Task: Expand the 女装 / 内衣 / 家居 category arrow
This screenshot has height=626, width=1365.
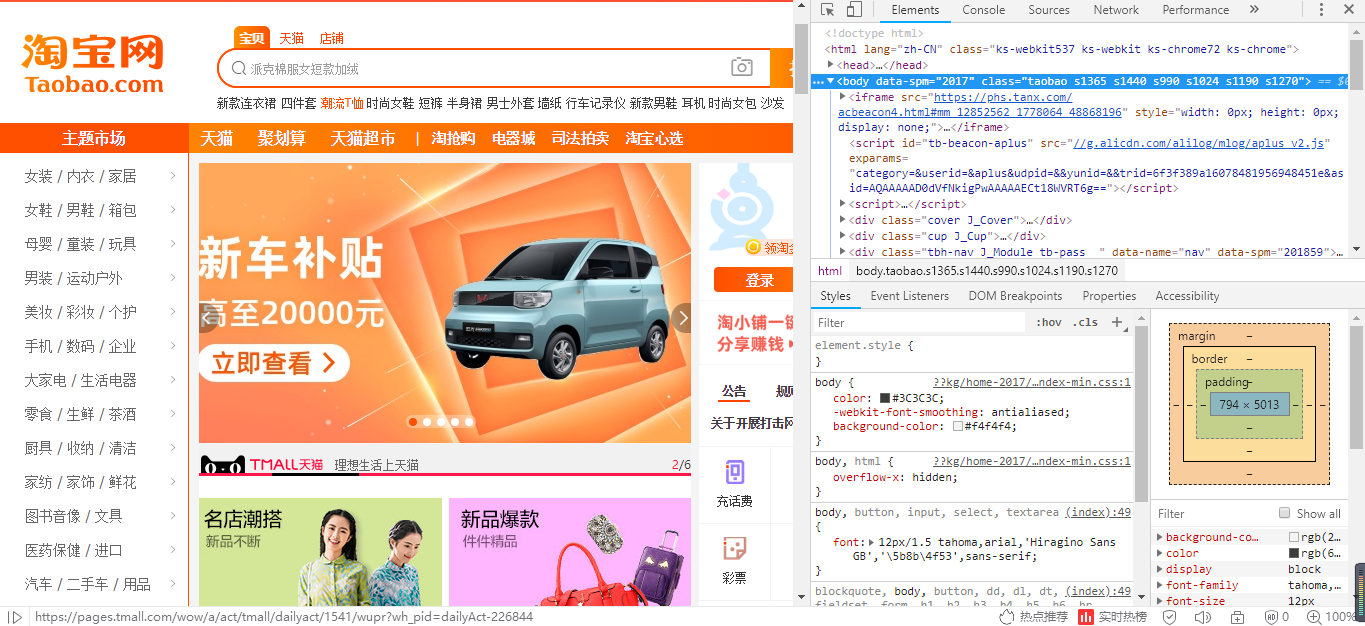Action: click(x=173, y=176)
